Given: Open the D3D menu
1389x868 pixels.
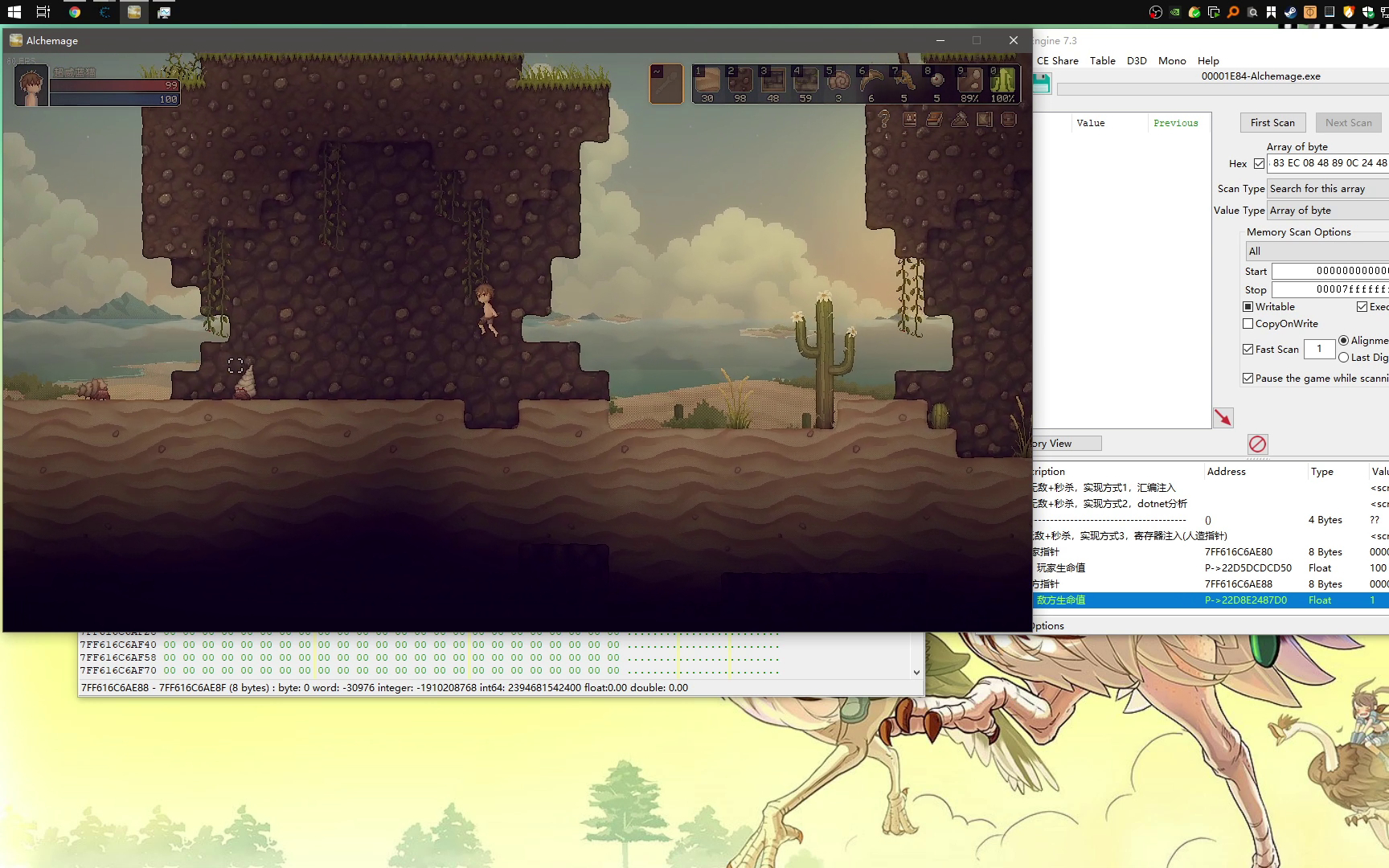Looking at the screenshot, I should click(x=1137, y=60).
